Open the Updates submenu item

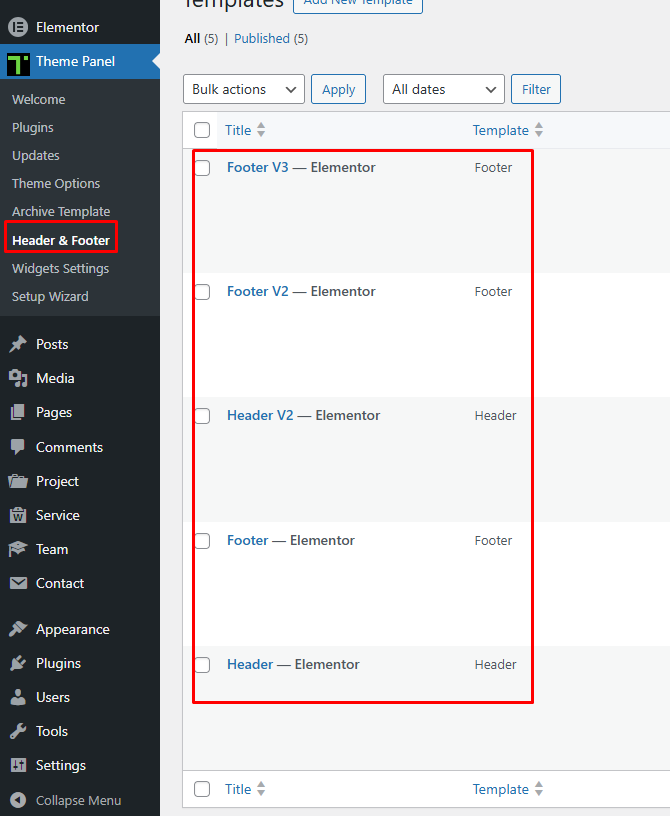35,156
